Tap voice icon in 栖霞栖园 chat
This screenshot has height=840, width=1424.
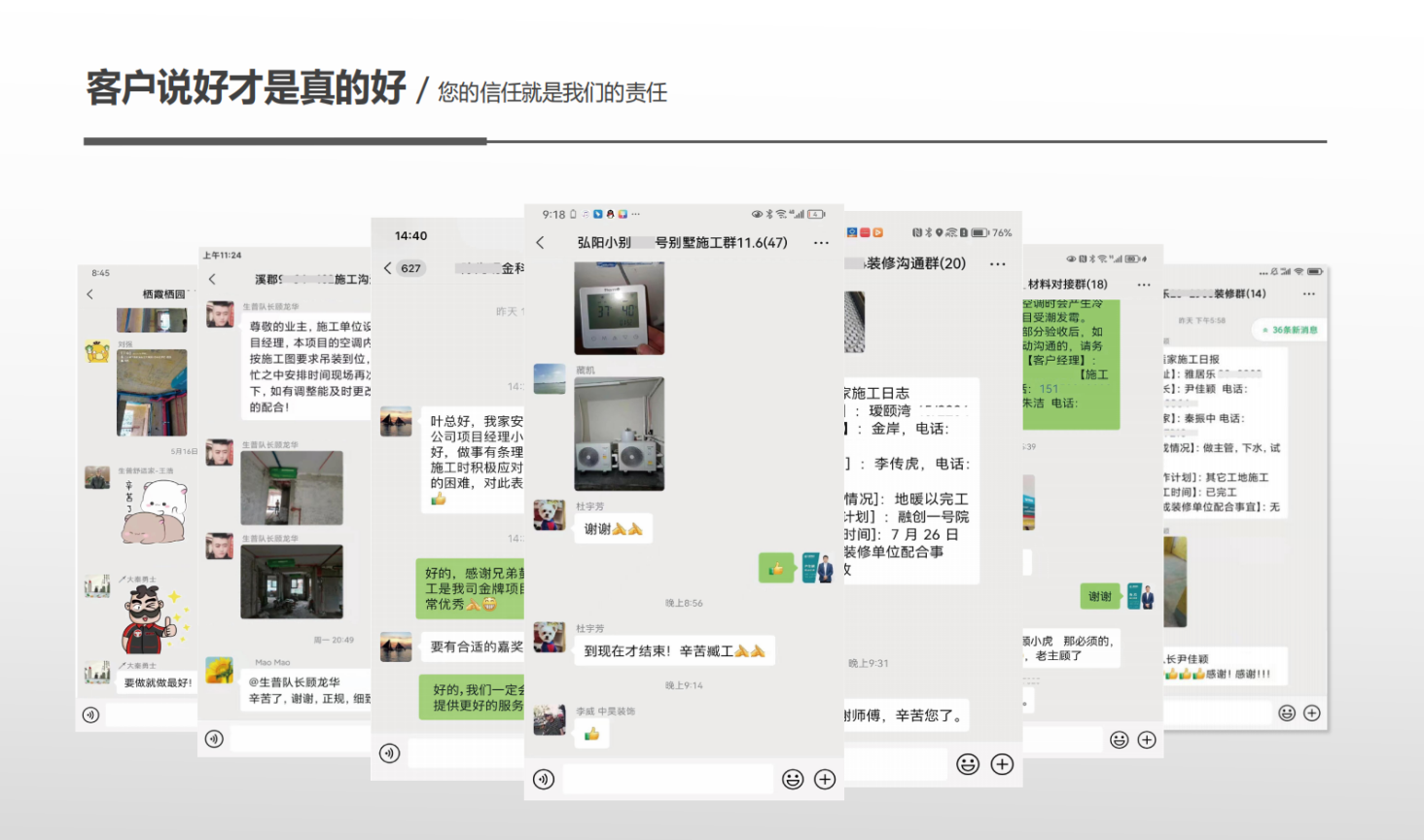pyautogui.click(x=90, y=716)
